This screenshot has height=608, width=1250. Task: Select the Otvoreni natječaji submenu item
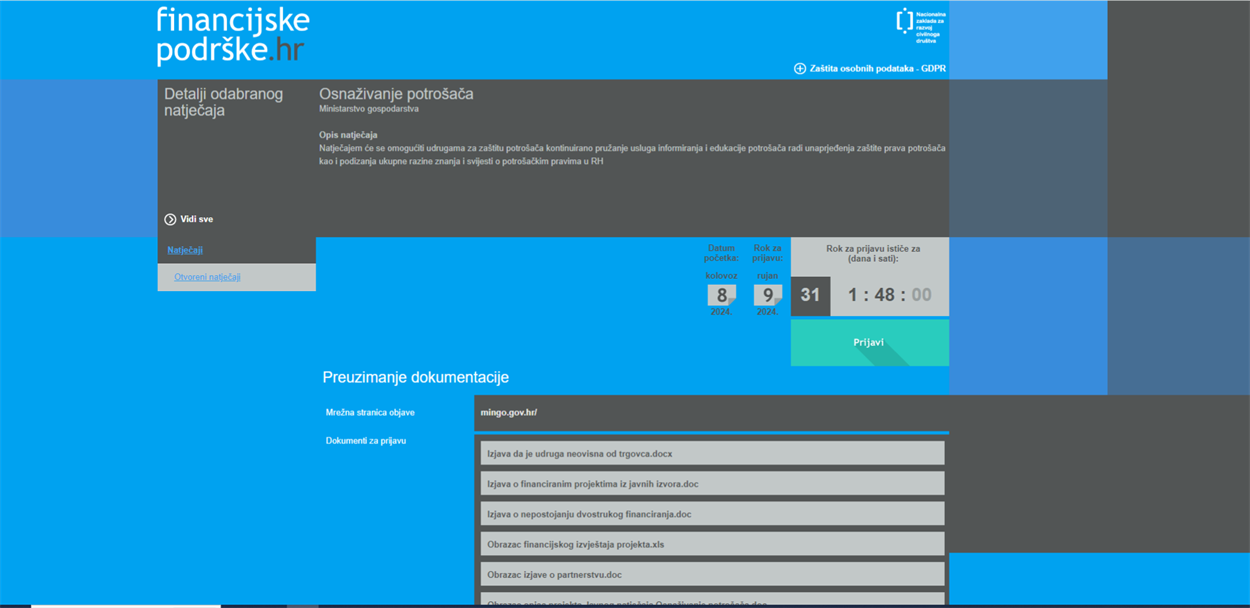point(207,277)
